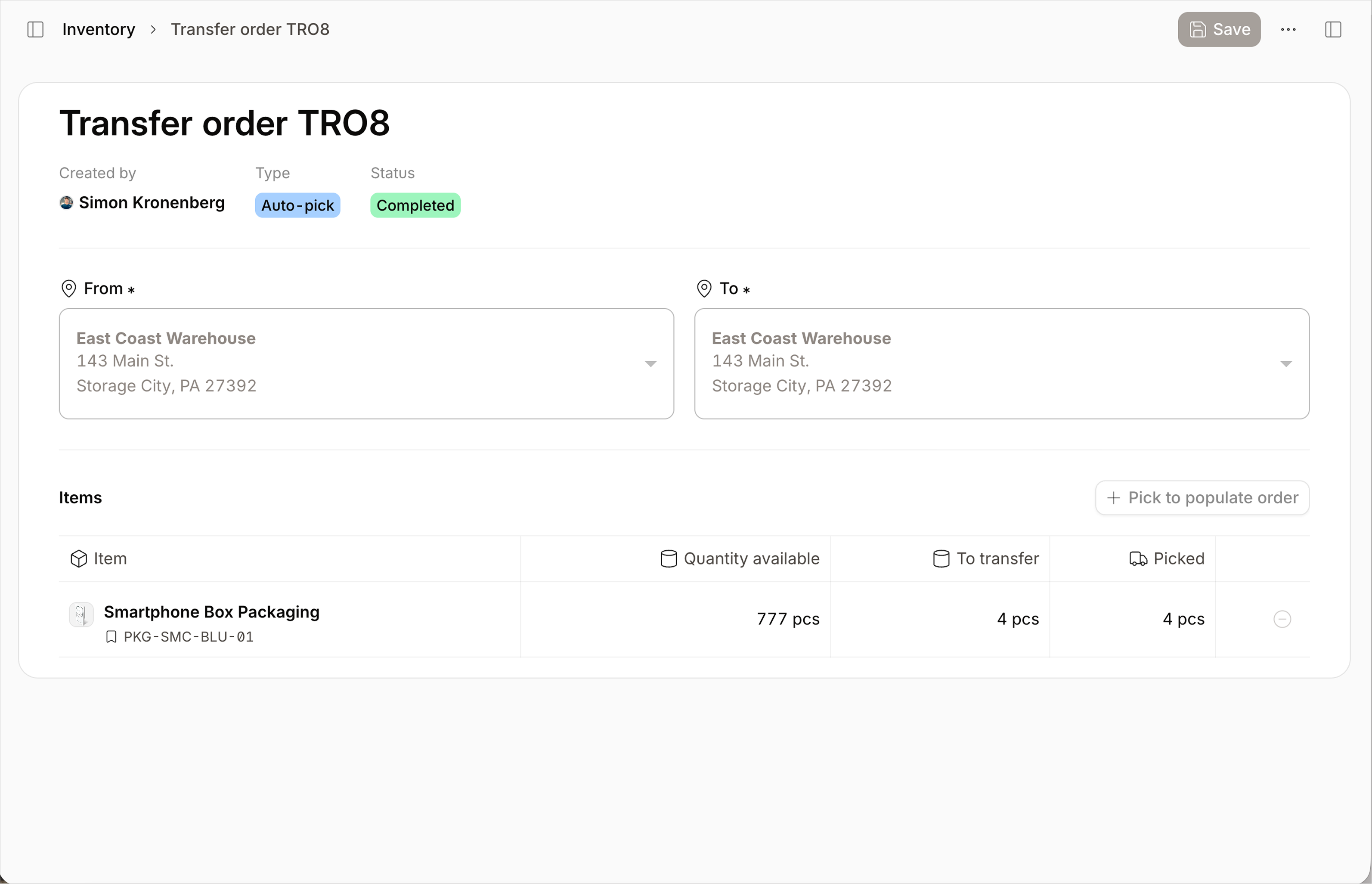Click the Transfer order TRO8 breadcrumb

click(x=250, y=29)
